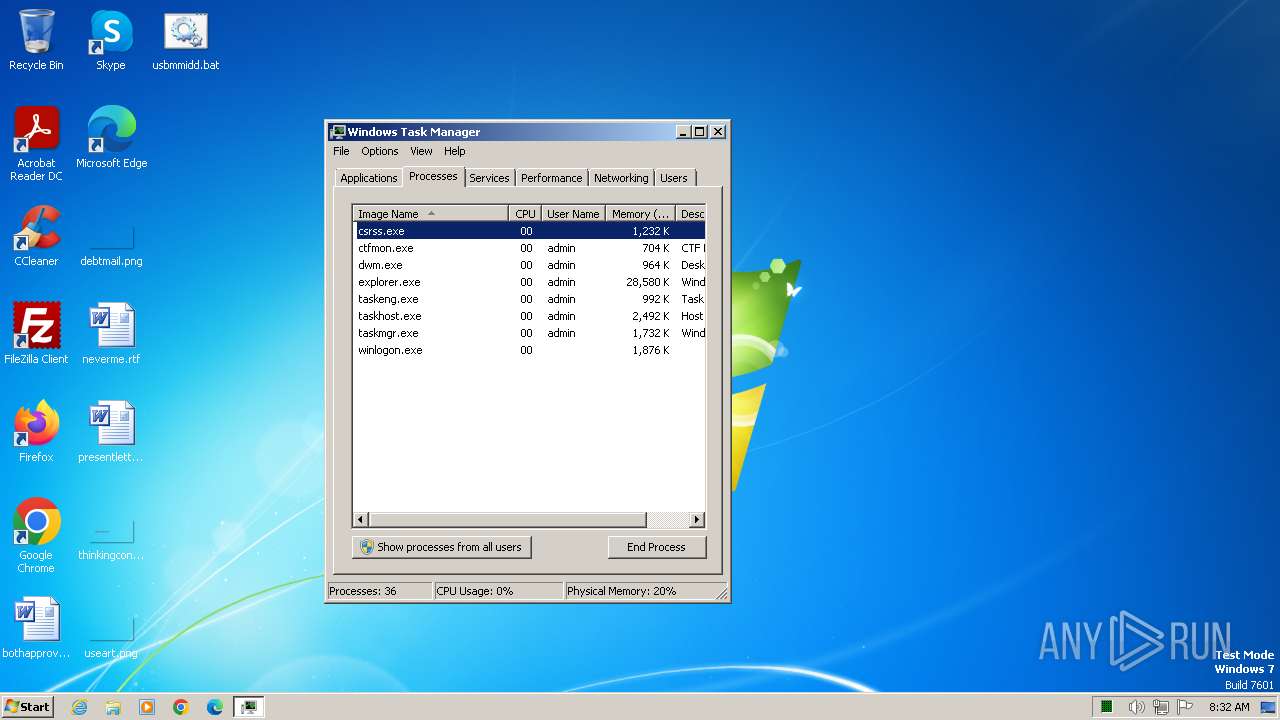This screenshot has width=1280, height=720.
Task: Click the Task Manager title bar icon
Action: pos(338,132)
